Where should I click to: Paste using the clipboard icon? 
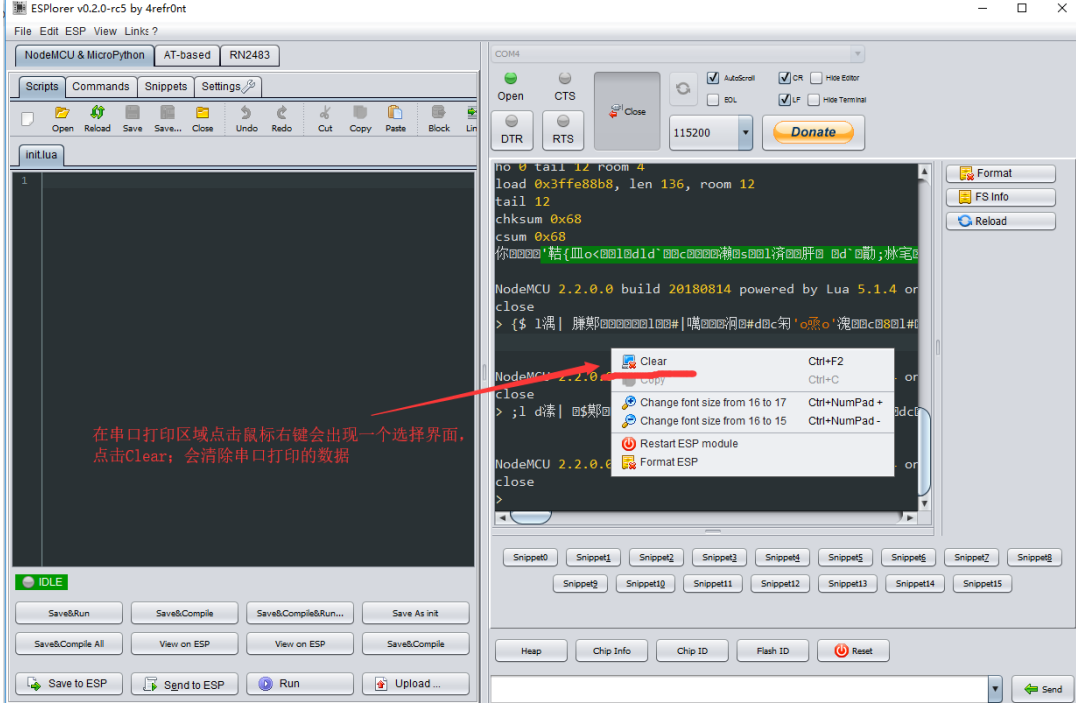click(395, 119)
